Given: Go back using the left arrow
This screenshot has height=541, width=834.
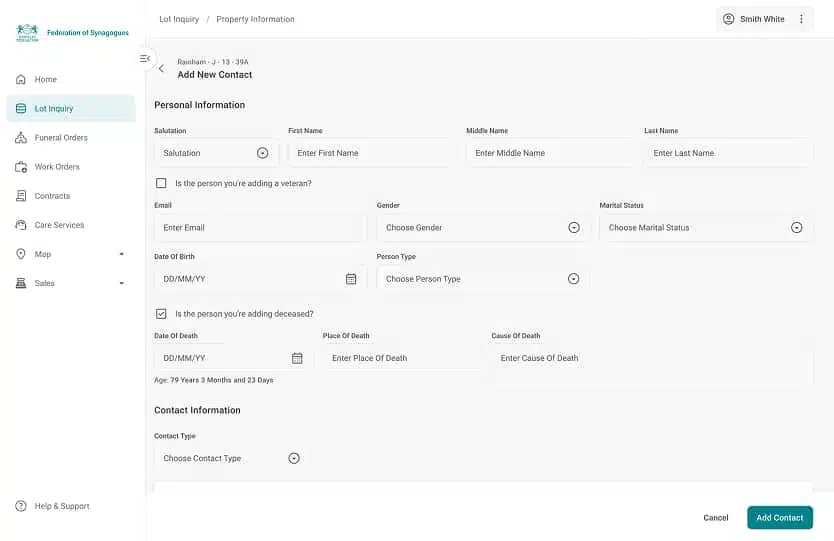Looking at the screenshot, I should click(x=161, y=69).
